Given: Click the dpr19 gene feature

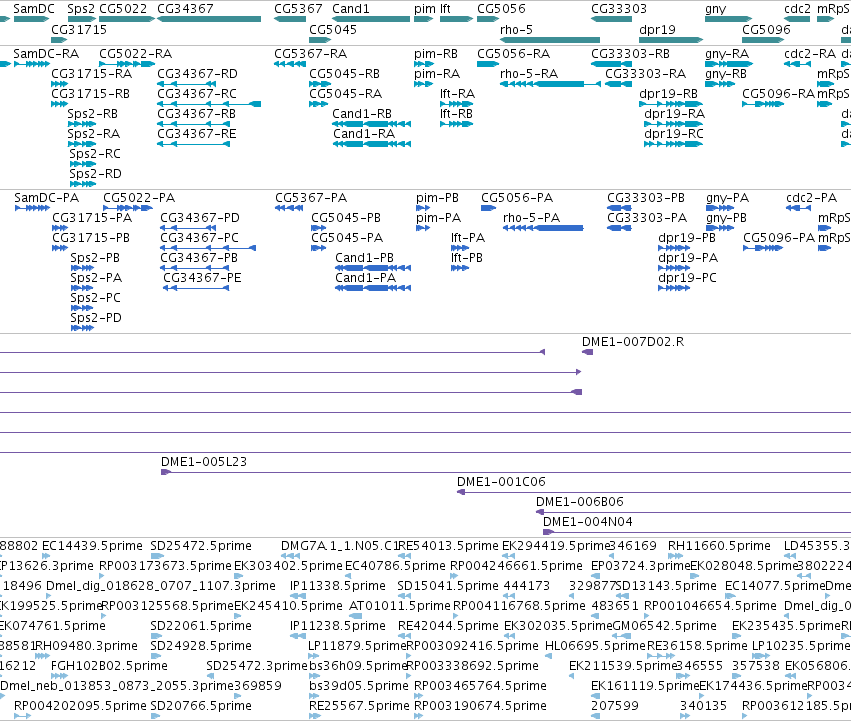Looking at the screenshot, I should [671, 40].
